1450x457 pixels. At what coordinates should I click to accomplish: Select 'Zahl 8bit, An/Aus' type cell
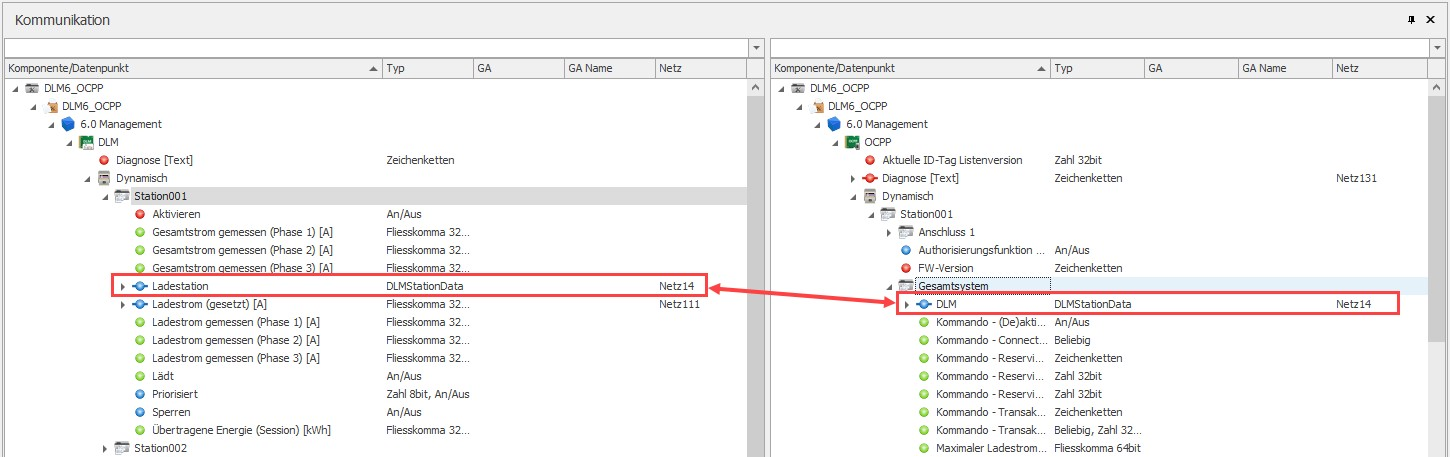(428, 394)
